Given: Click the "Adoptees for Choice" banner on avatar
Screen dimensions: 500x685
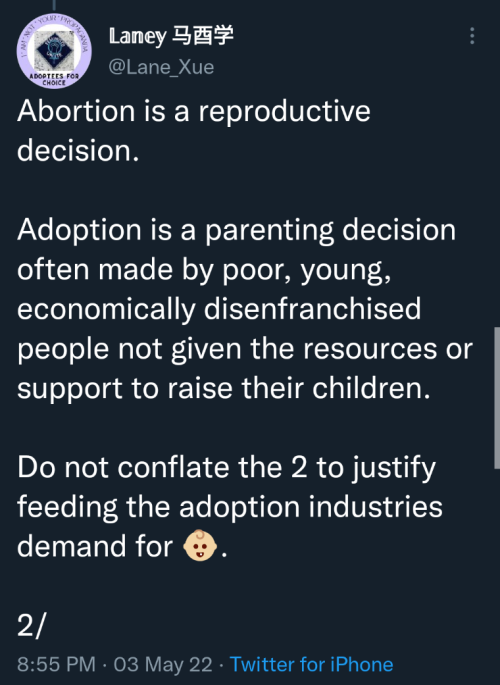Looking at the screenshot, I should (x=54, y=79).
